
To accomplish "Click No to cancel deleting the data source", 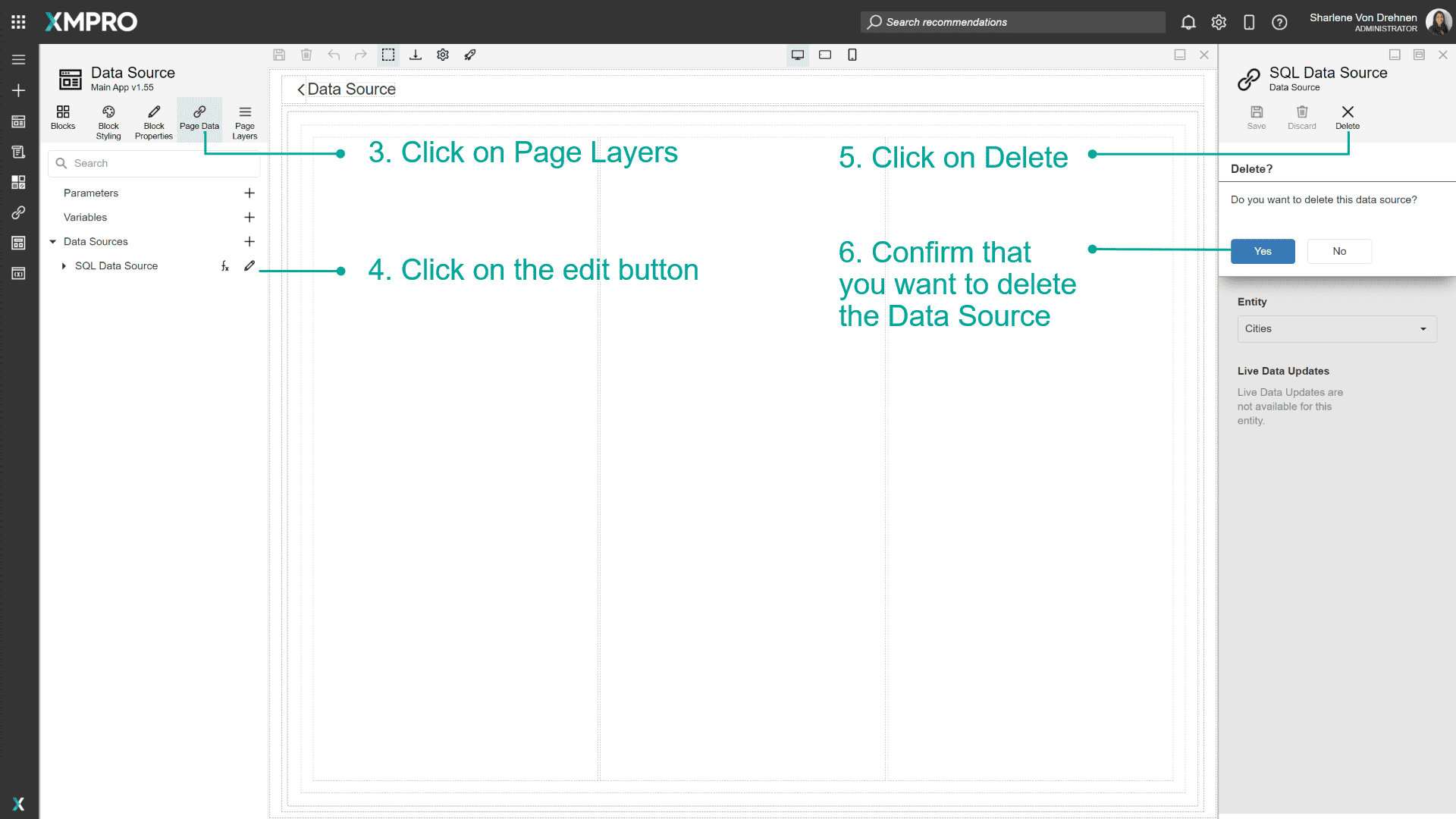I will click(x=1338, y=251).
